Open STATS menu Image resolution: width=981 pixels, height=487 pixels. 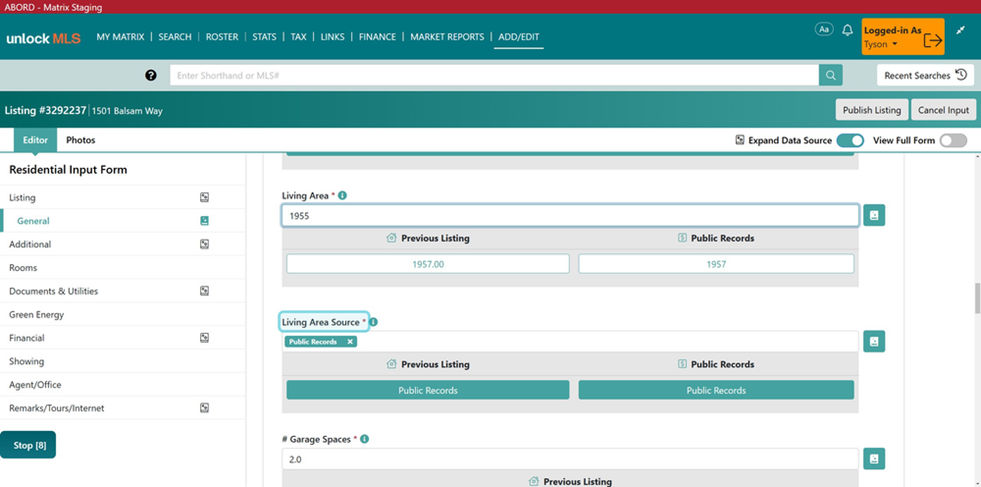tap(264, 37)
